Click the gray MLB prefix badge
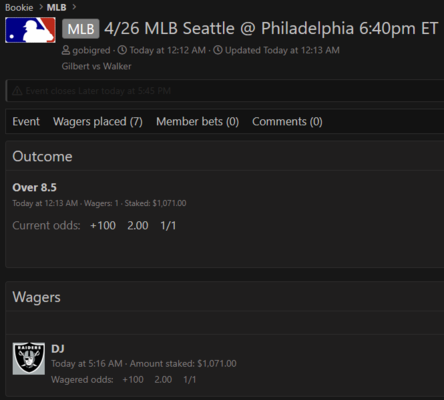444x400 pixels. [81, 29]
